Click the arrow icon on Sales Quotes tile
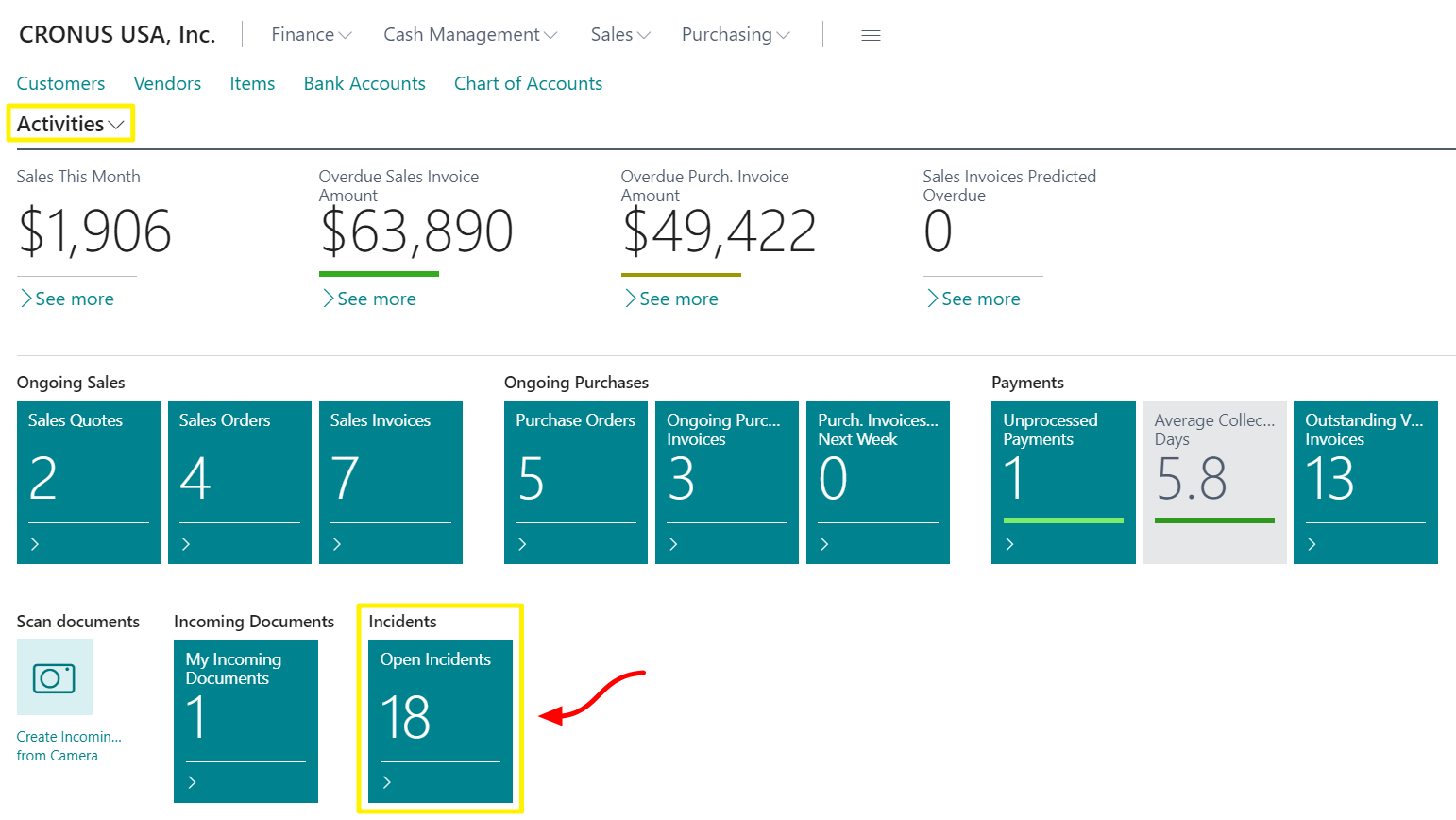 35,544
